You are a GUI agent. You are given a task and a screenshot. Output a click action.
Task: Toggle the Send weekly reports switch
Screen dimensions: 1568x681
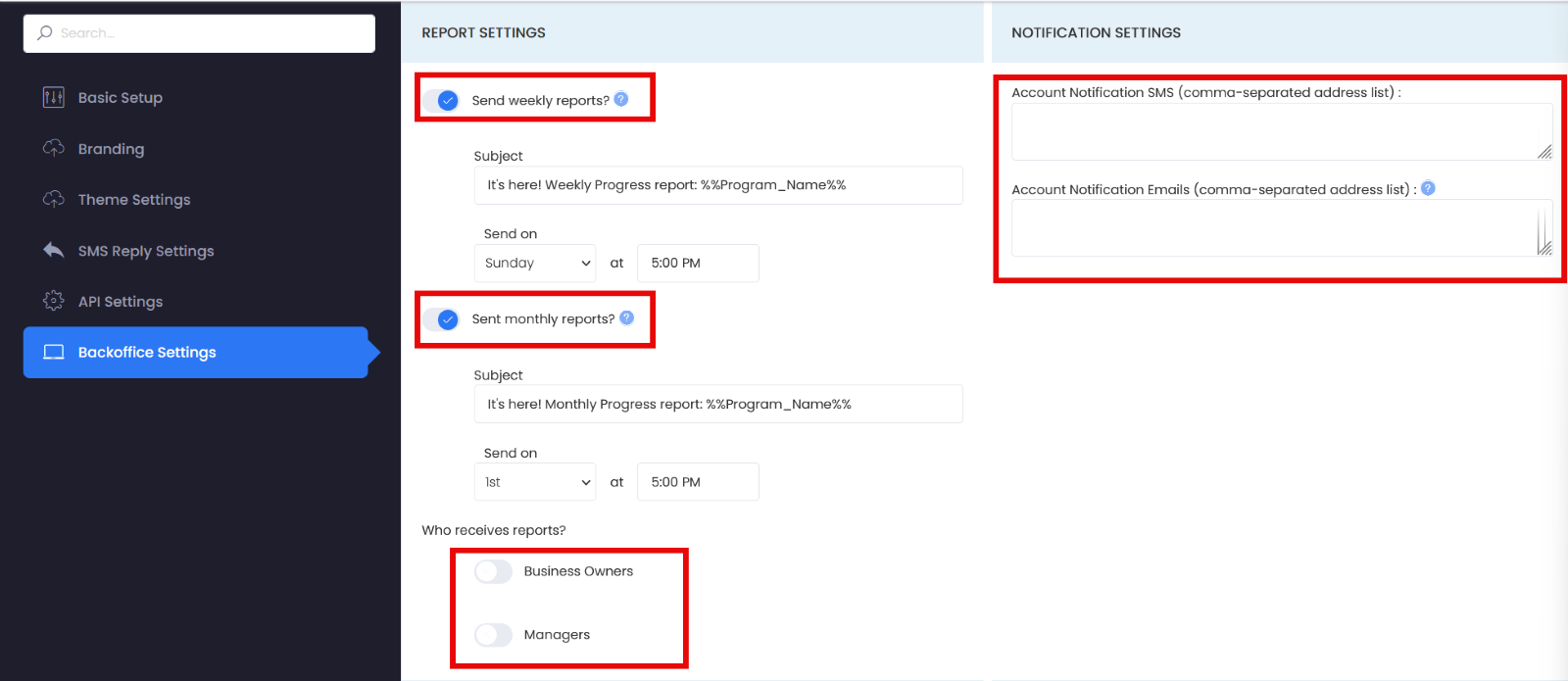[442, 100]
